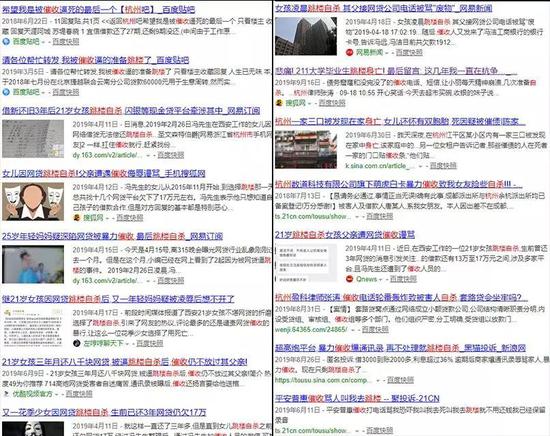The width and height of the screenshot is (550, 436).
Task: Click handwritten-note thumbnail of 借新还旧 result
Action: [33, 139]
